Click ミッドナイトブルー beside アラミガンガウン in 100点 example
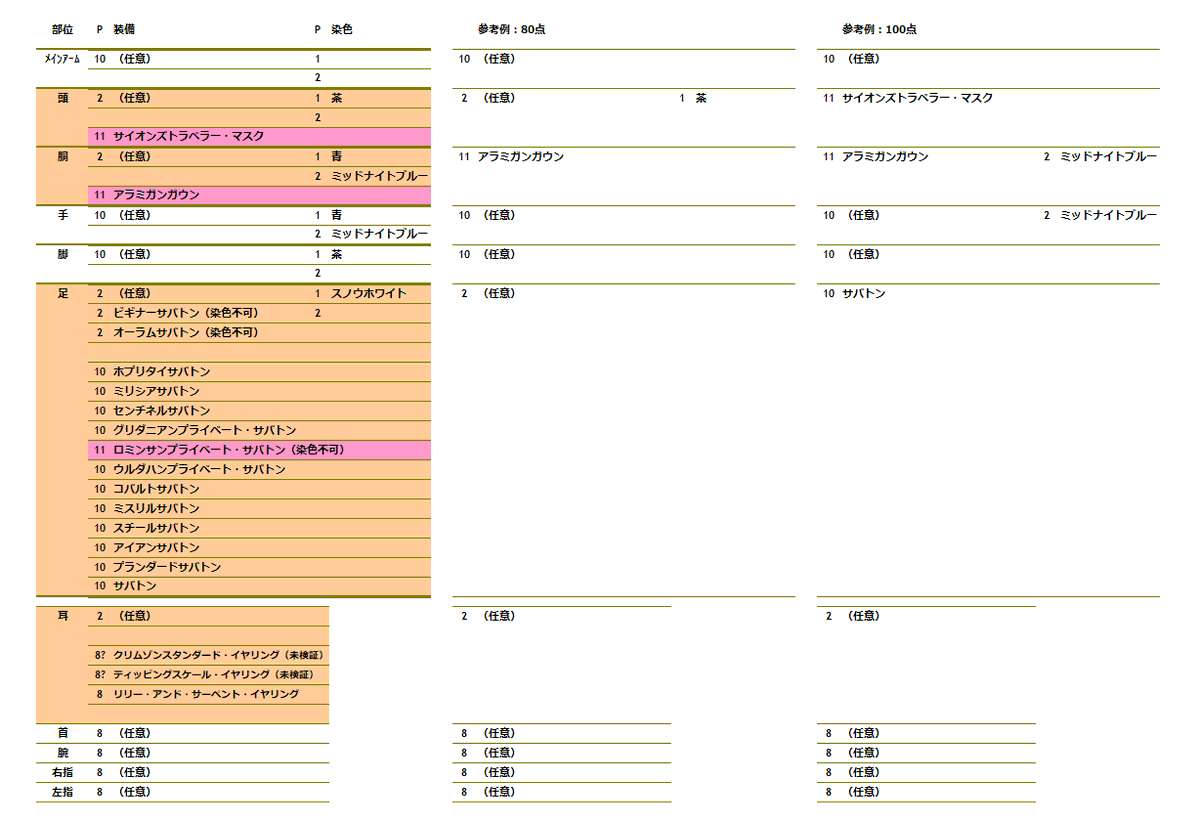1200x822 pixels. (x=1108, y=157)
